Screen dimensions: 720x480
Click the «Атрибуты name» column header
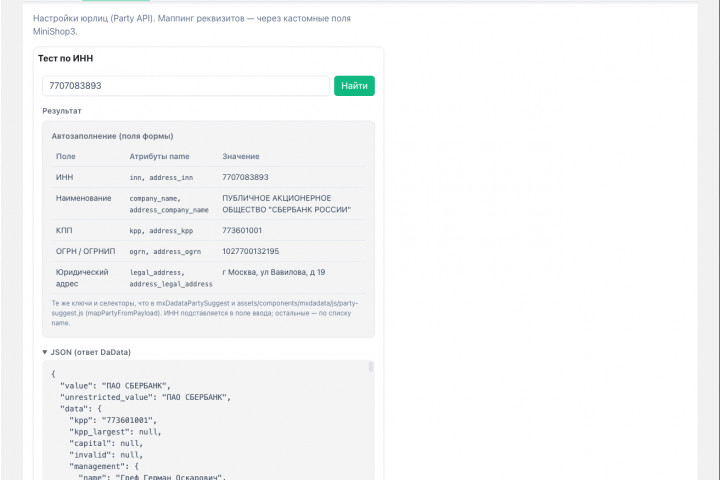click(x=159, y=156)
